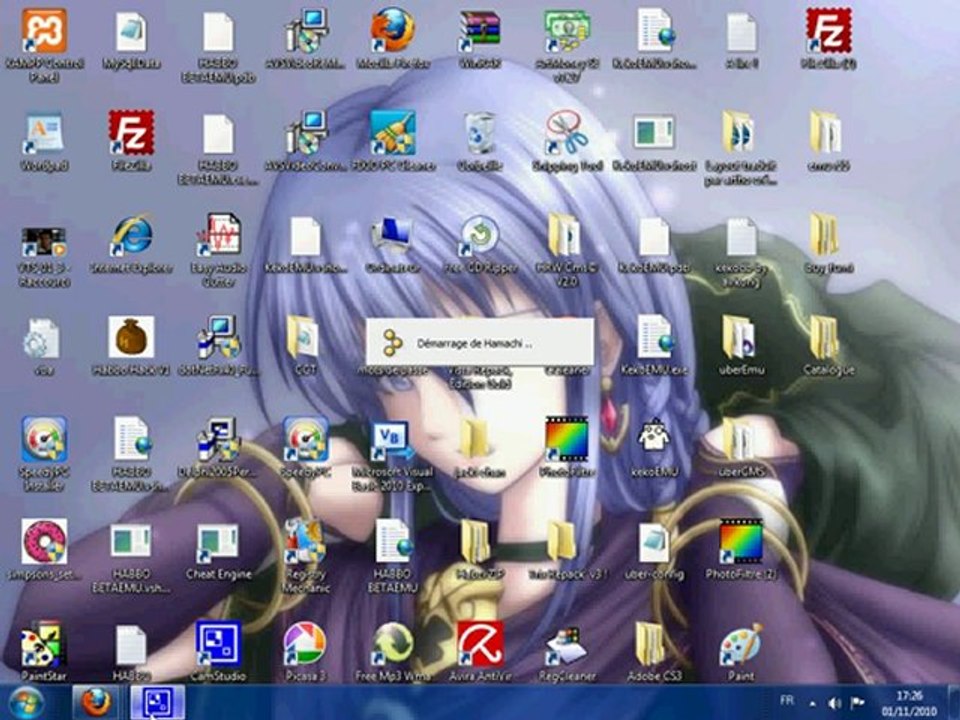960x720 pixels.
Task: Open the simpsons_set donut icon
Action: 44,542
